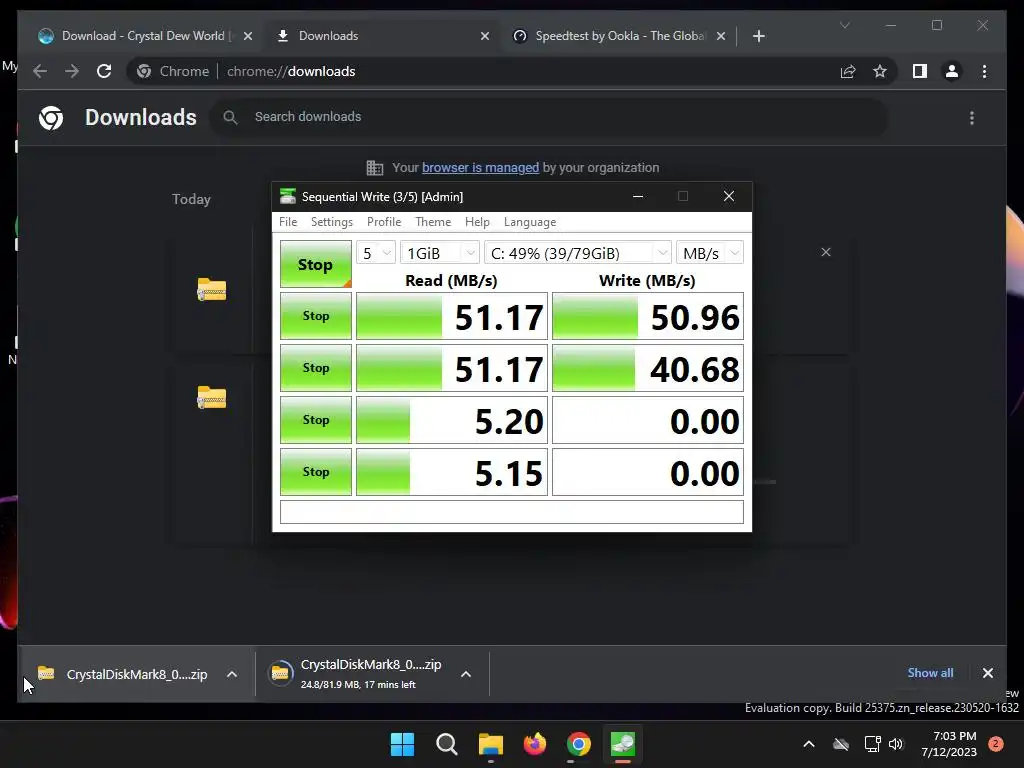Click the Chrome logo beside Downloads title
The width and height of the screenshot is (1024, 768).
pos(51,118)
